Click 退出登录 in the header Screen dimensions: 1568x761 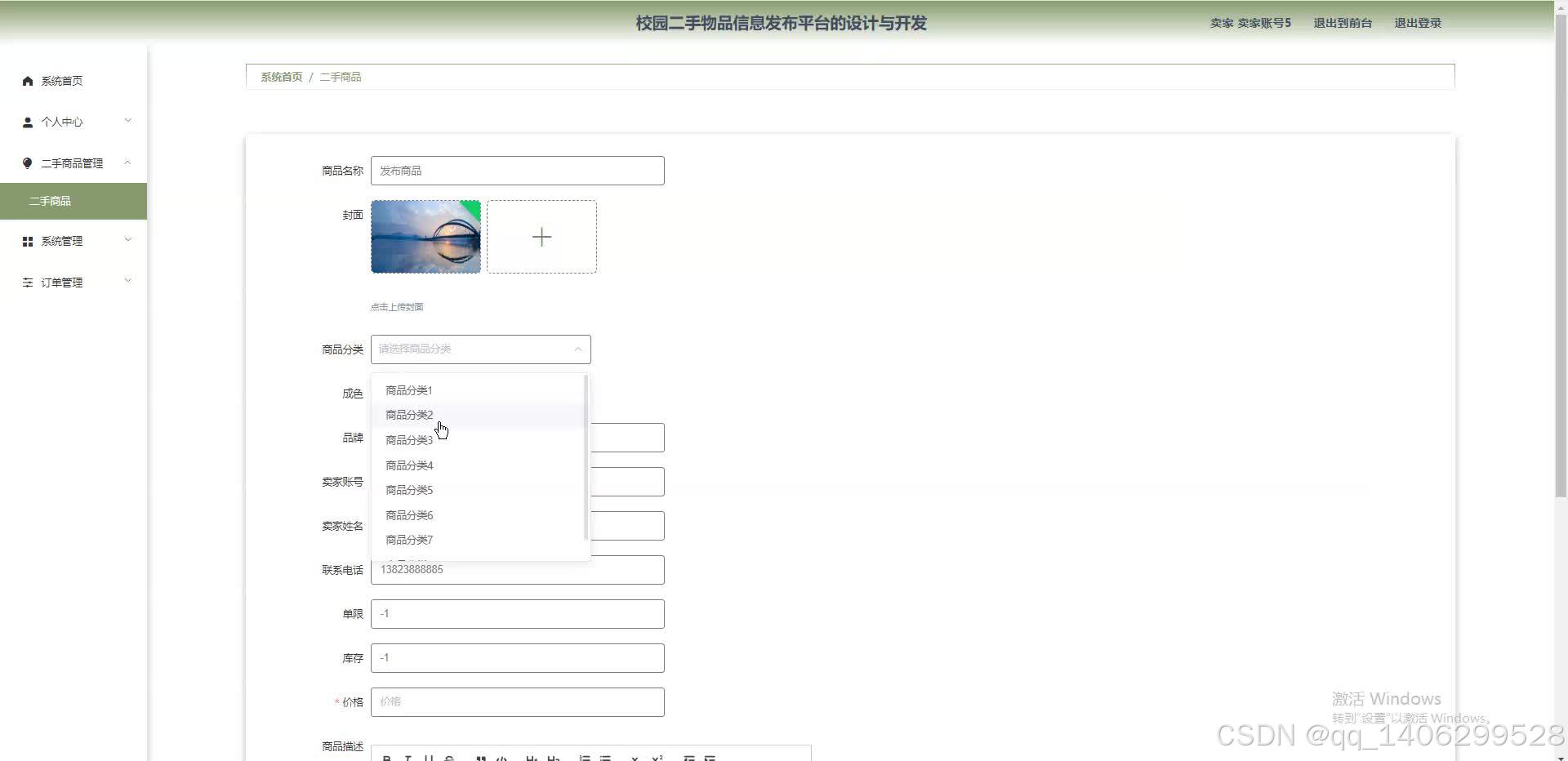tap(1418, 23)
